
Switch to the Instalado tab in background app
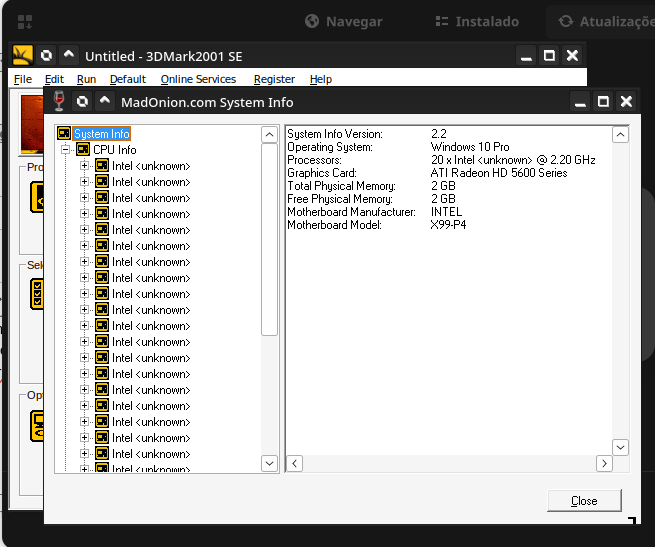click(x=477, y=21)
